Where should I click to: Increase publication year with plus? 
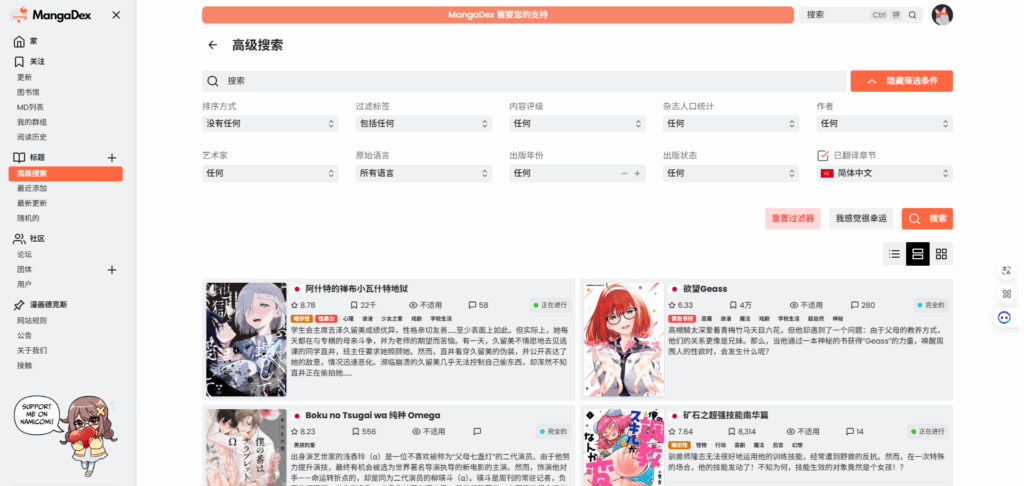(637, 174)
